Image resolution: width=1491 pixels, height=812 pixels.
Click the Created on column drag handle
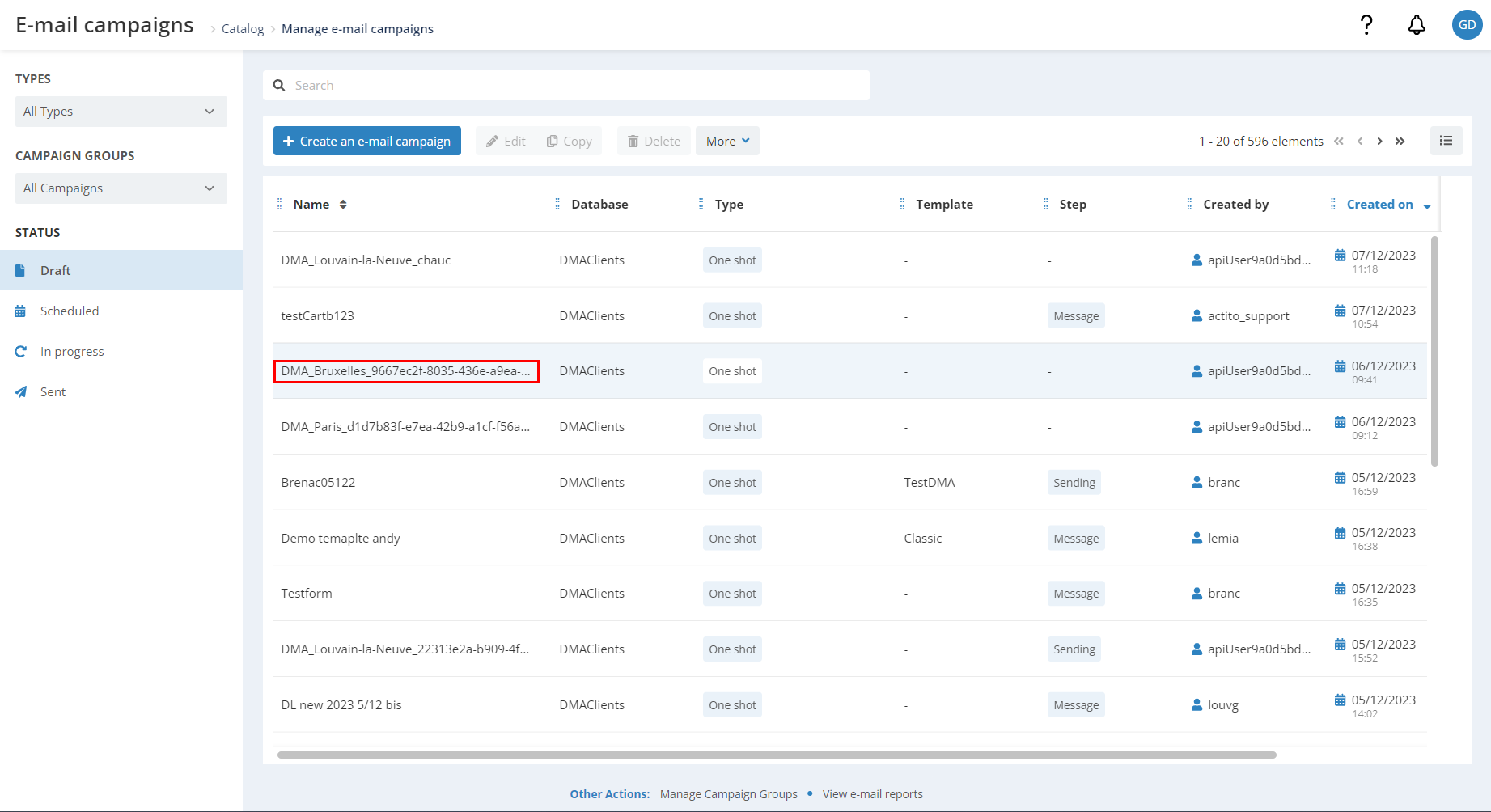(x=1333, y=205)
